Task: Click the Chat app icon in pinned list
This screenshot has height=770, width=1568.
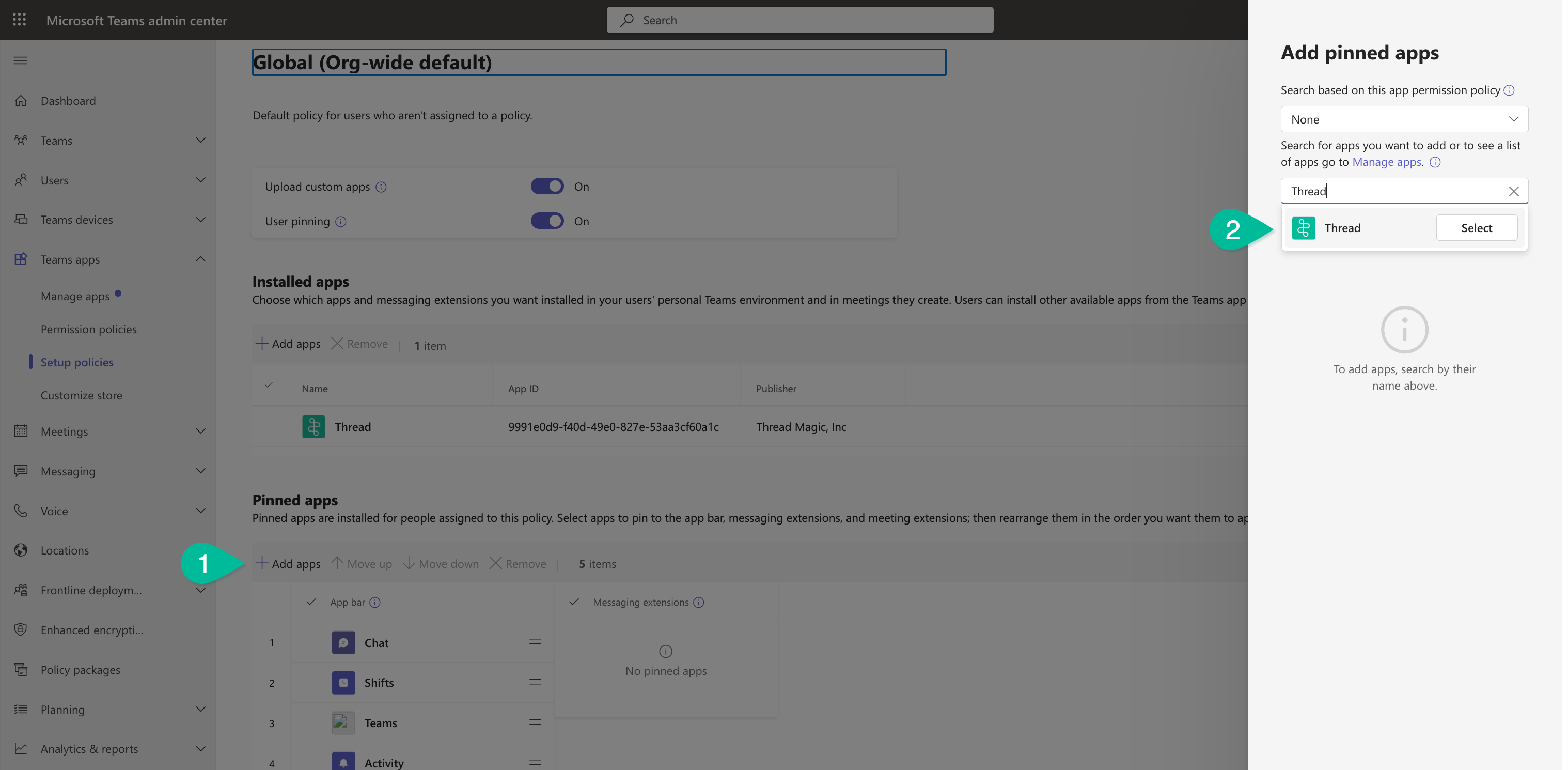Action: [343, 642]
